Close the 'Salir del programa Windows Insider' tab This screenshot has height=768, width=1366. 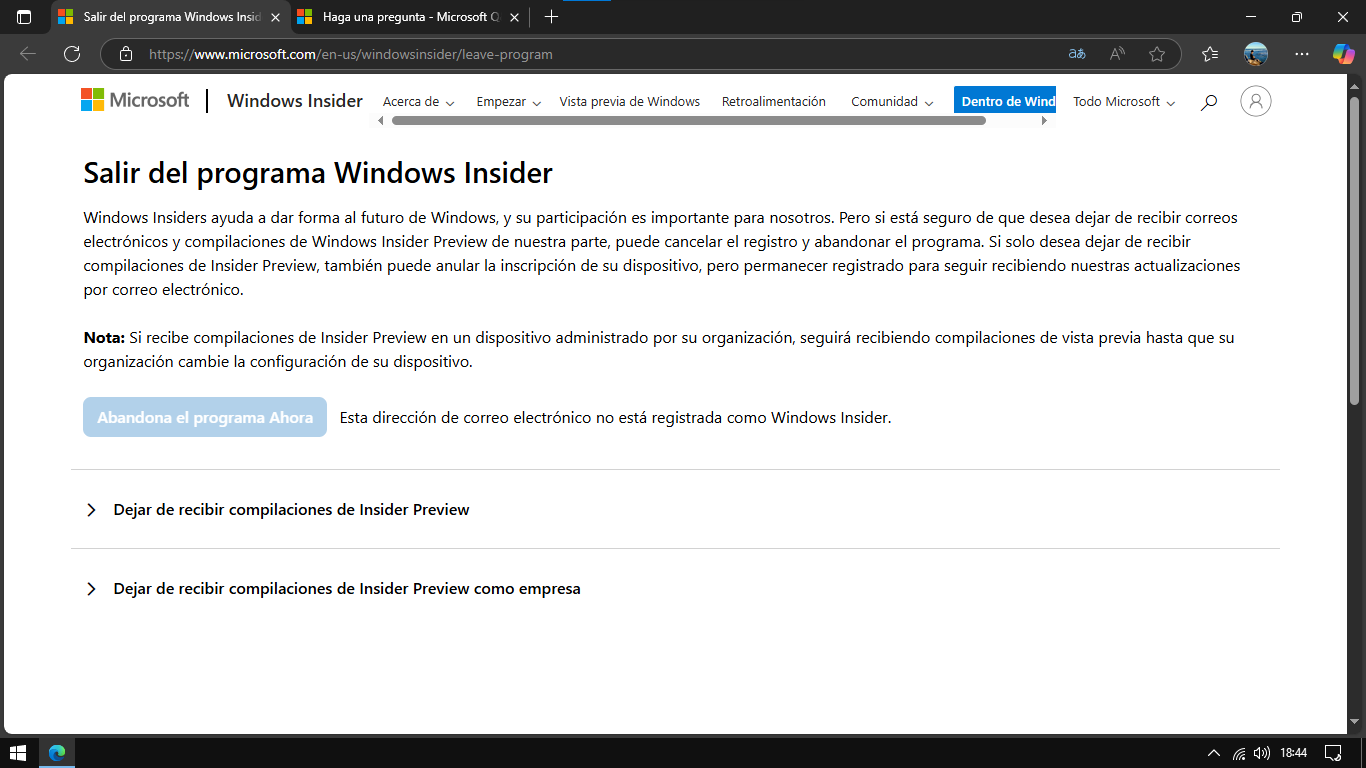pos(275,17)
